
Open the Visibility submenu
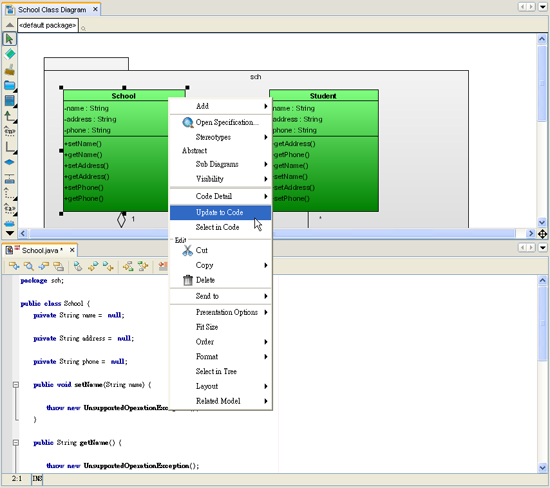220,179
